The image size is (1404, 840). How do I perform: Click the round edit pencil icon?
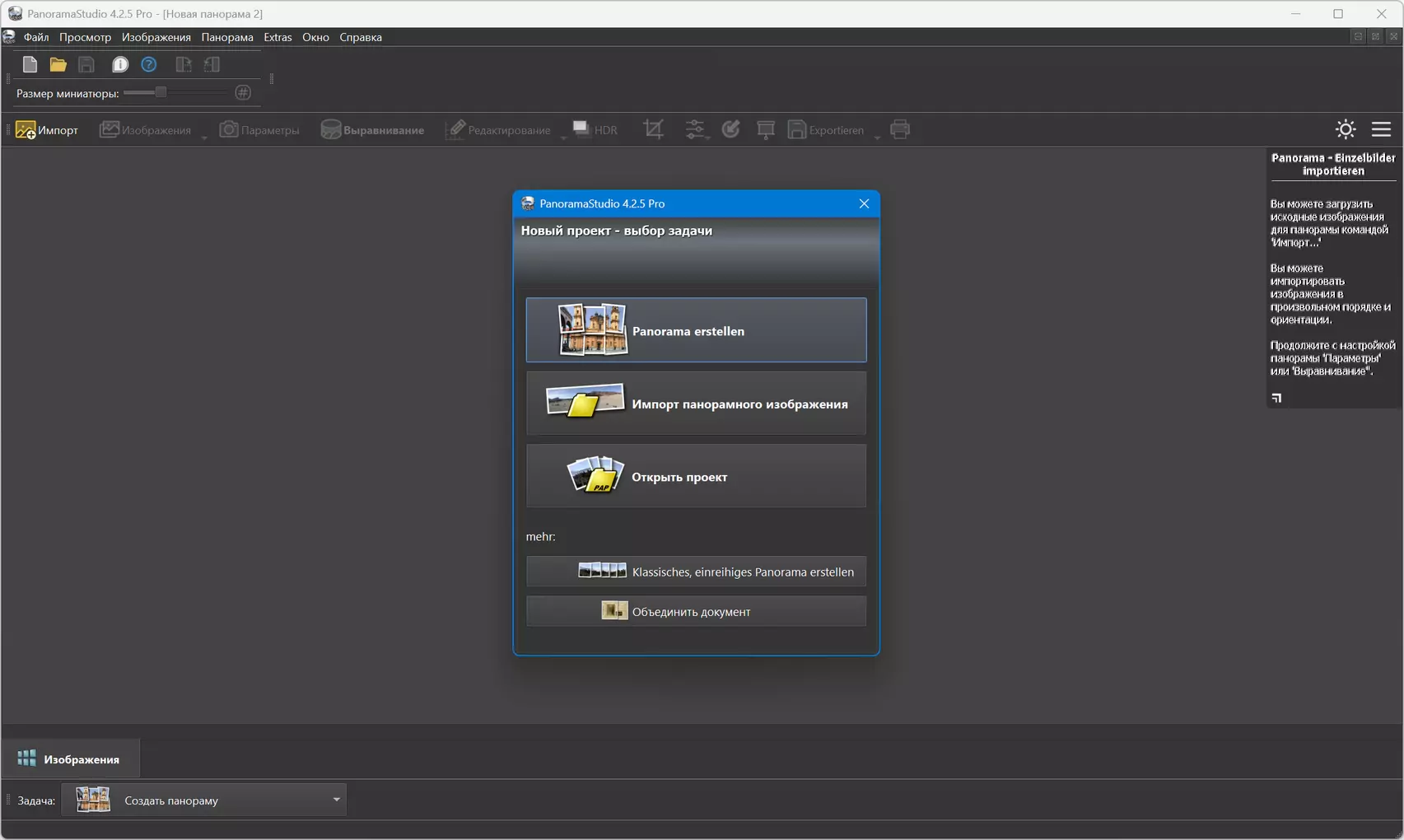coord(731,129)
